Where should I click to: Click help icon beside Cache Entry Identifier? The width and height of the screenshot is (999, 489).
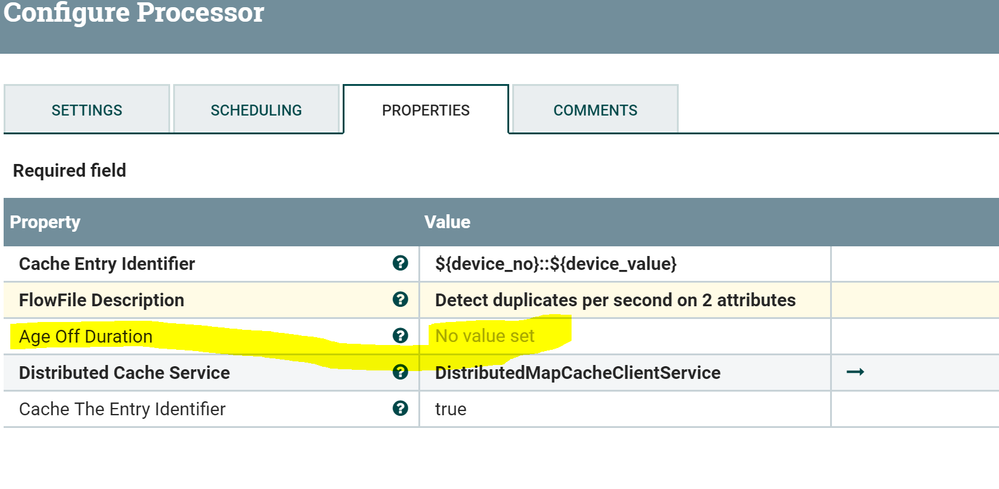coord(400,264)
